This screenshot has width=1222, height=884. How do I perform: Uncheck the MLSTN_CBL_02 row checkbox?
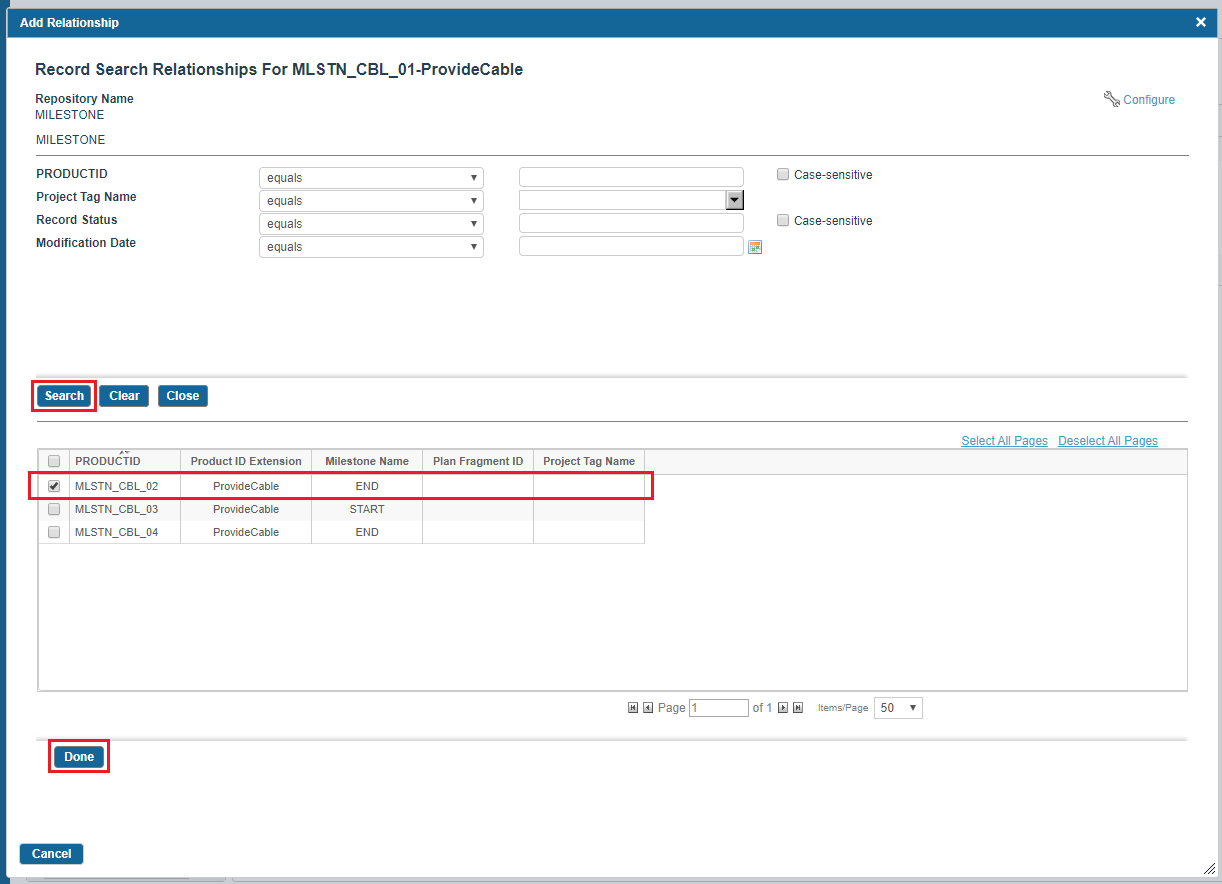[54, 486]
